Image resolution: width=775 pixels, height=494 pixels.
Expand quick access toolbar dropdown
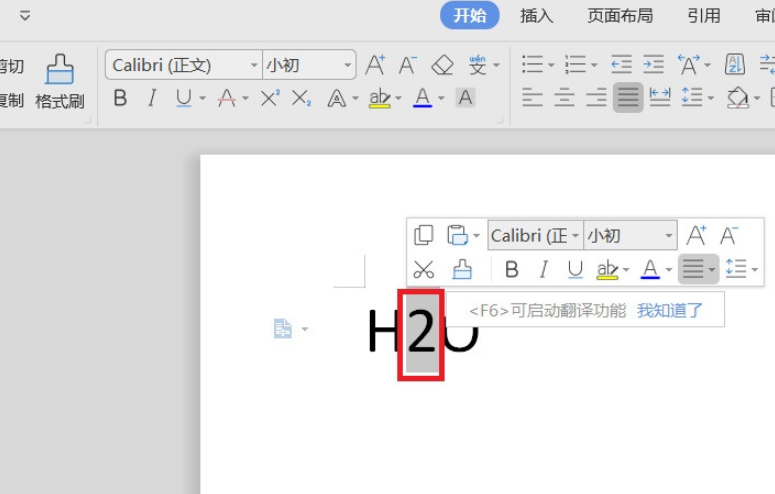tap(25, 16)
